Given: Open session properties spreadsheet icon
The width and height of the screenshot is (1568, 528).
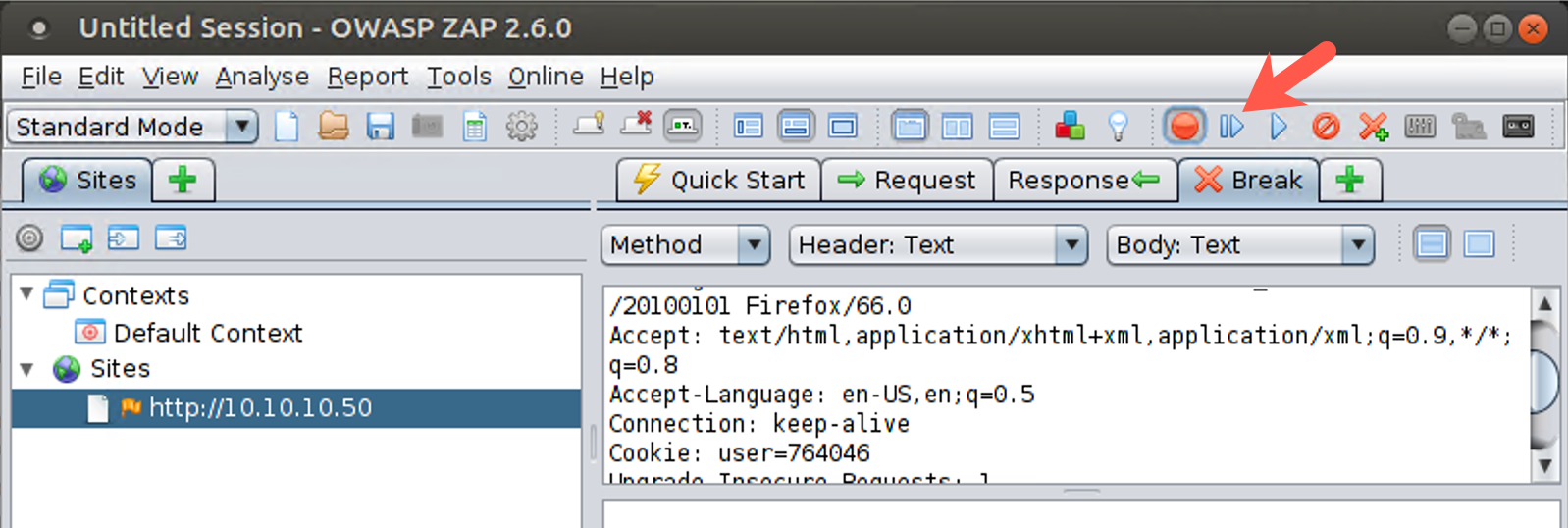Looking at the screenshot, I should tap(475, 127).
